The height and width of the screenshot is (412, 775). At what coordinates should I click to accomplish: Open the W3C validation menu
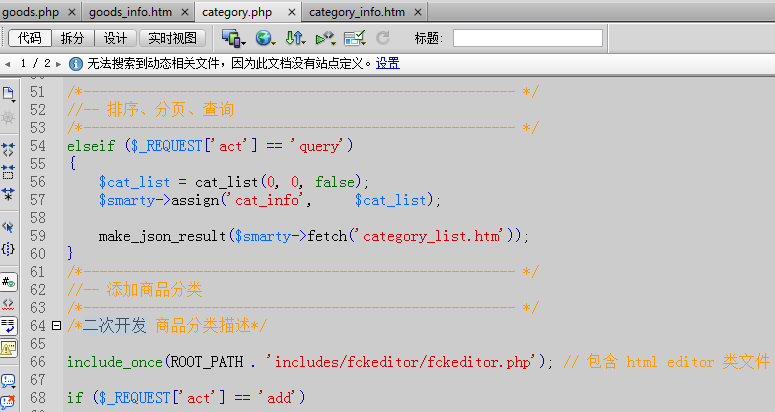coord(325,38)
